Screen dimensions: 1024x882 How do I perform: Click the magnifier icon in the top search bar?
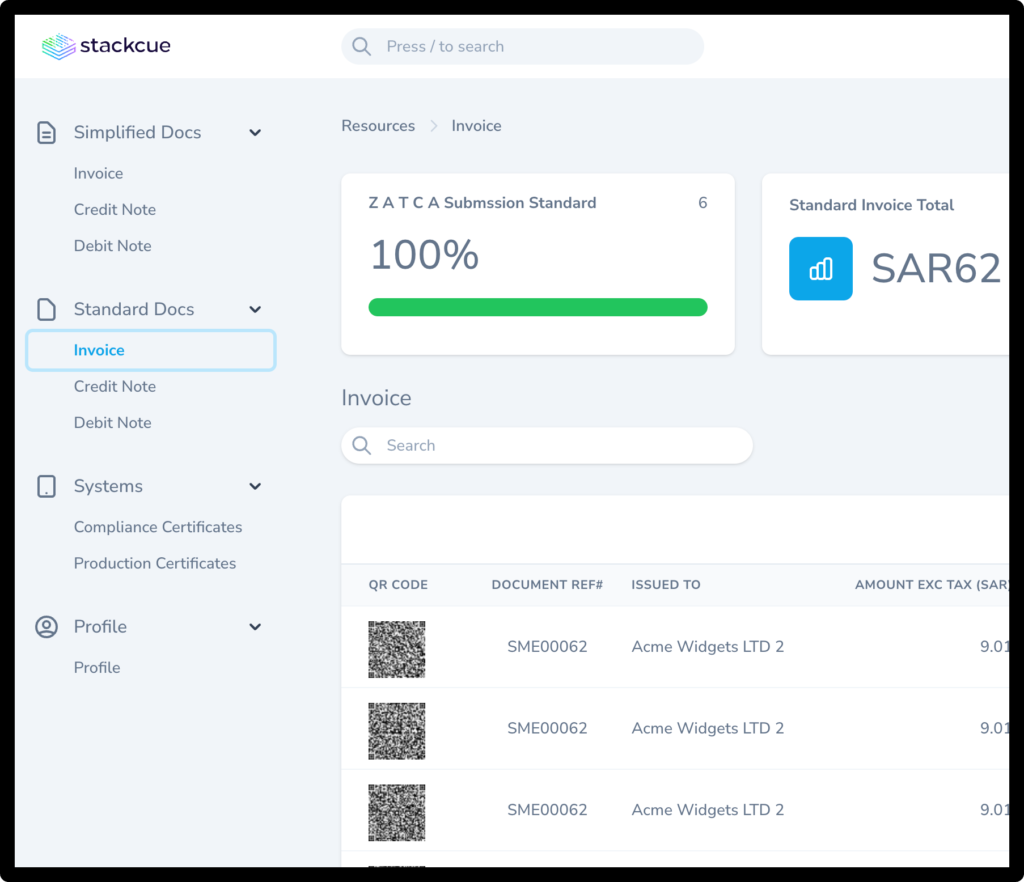pos(361,46)
